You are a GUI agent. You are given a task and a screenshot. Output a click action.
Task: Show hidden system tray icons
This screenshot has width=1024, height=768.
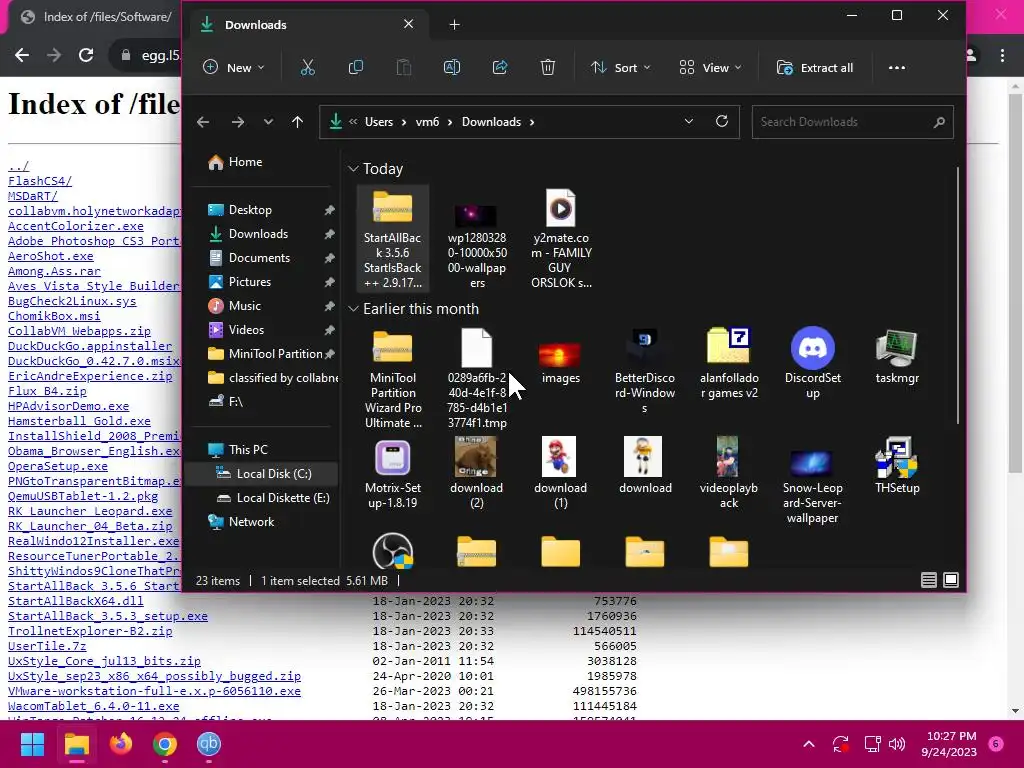(x=808, y=744)
